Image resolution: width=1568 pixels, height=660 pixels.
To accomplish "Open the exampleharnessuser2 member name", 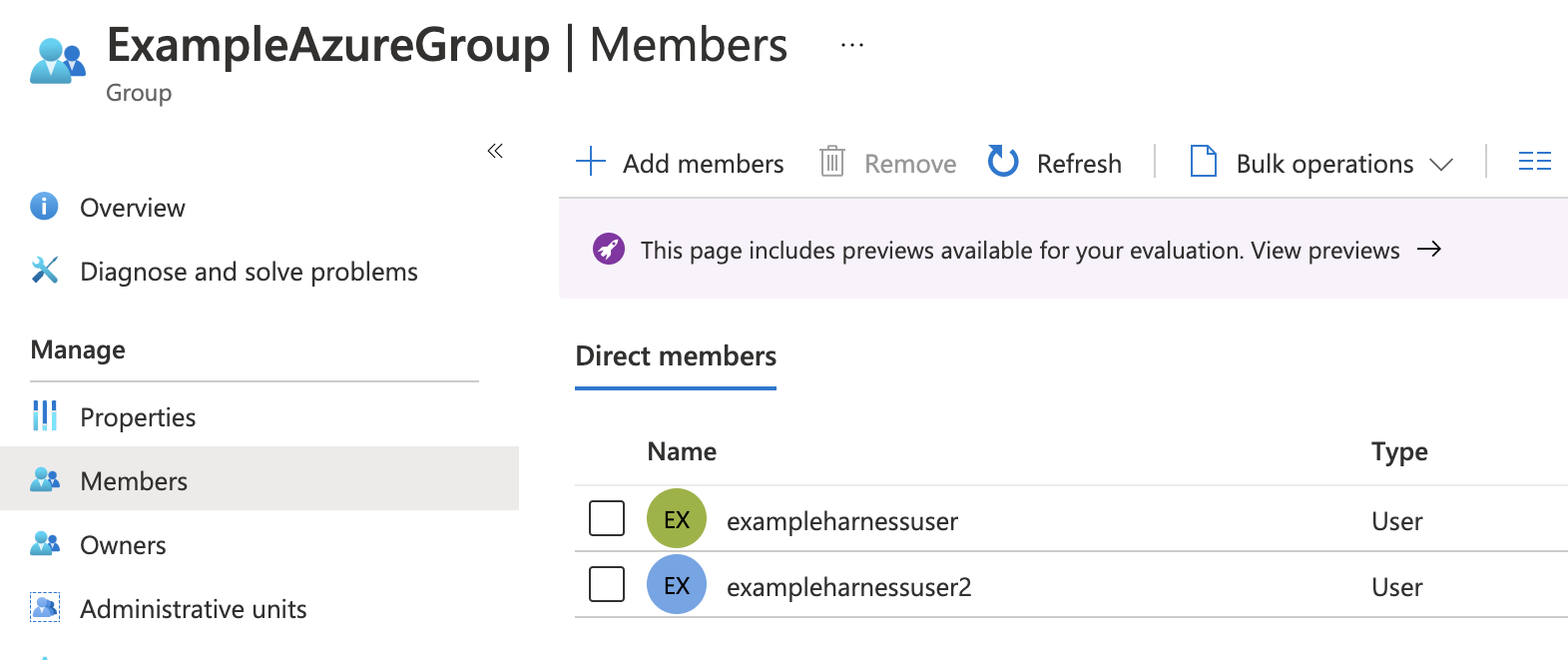I will 849,587.
